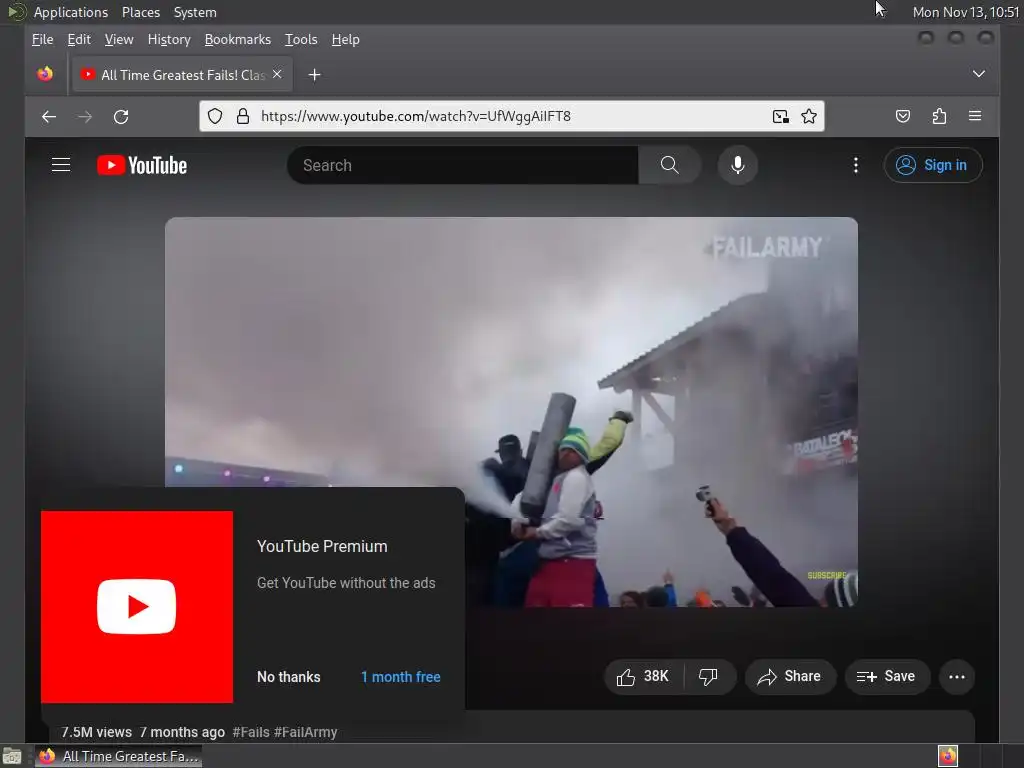Open the Places system menu
The height and width of the screenshot is (768, 1024).
point(140,12)
